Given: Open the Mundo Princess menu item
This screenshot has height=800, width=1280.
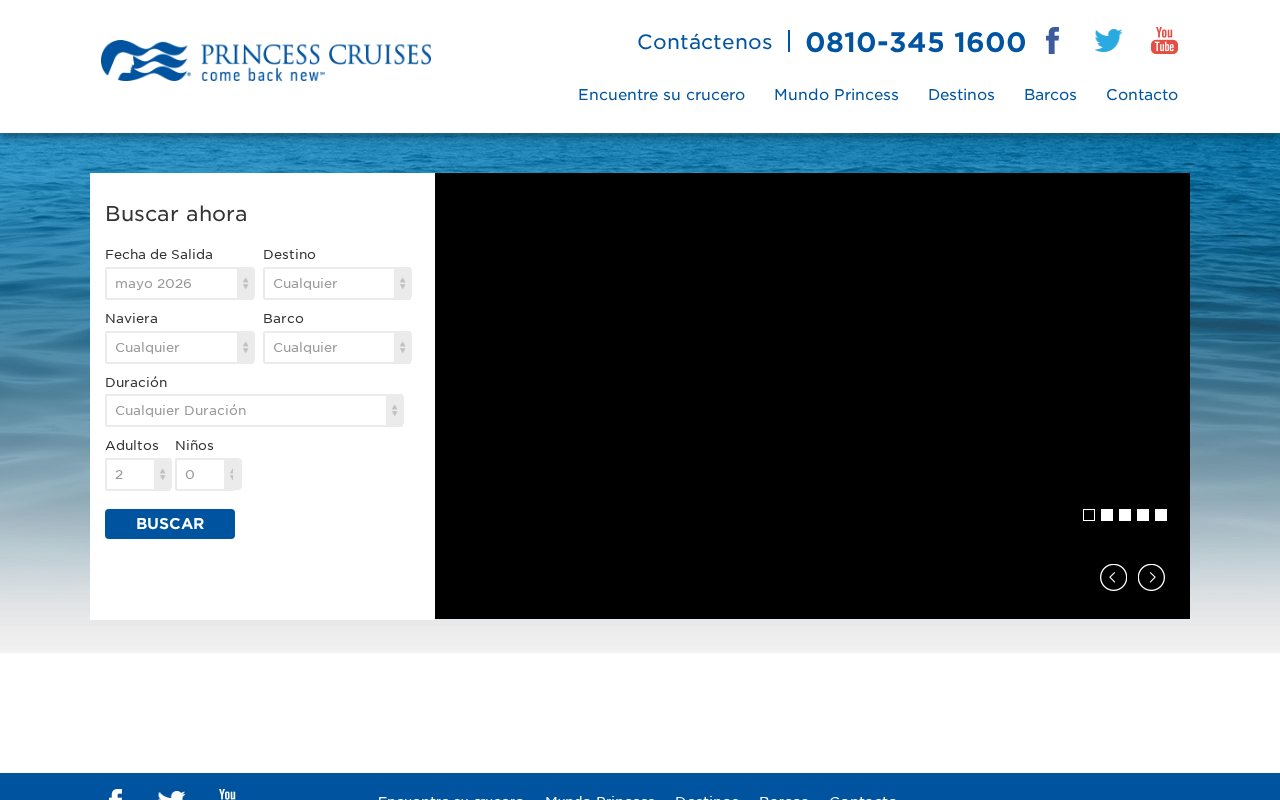Looking at the screenshot, I should (836, 95).
